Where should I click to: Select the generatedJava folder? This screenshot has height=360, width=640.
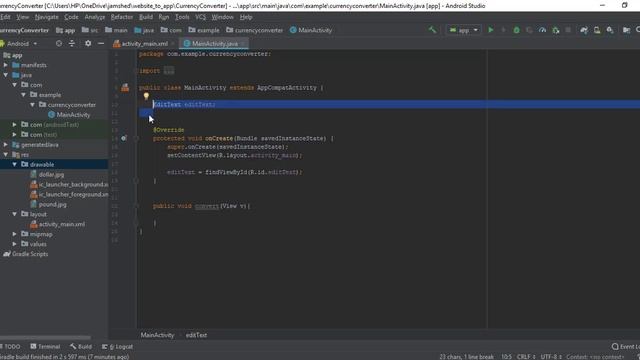(x=36, y=144)
